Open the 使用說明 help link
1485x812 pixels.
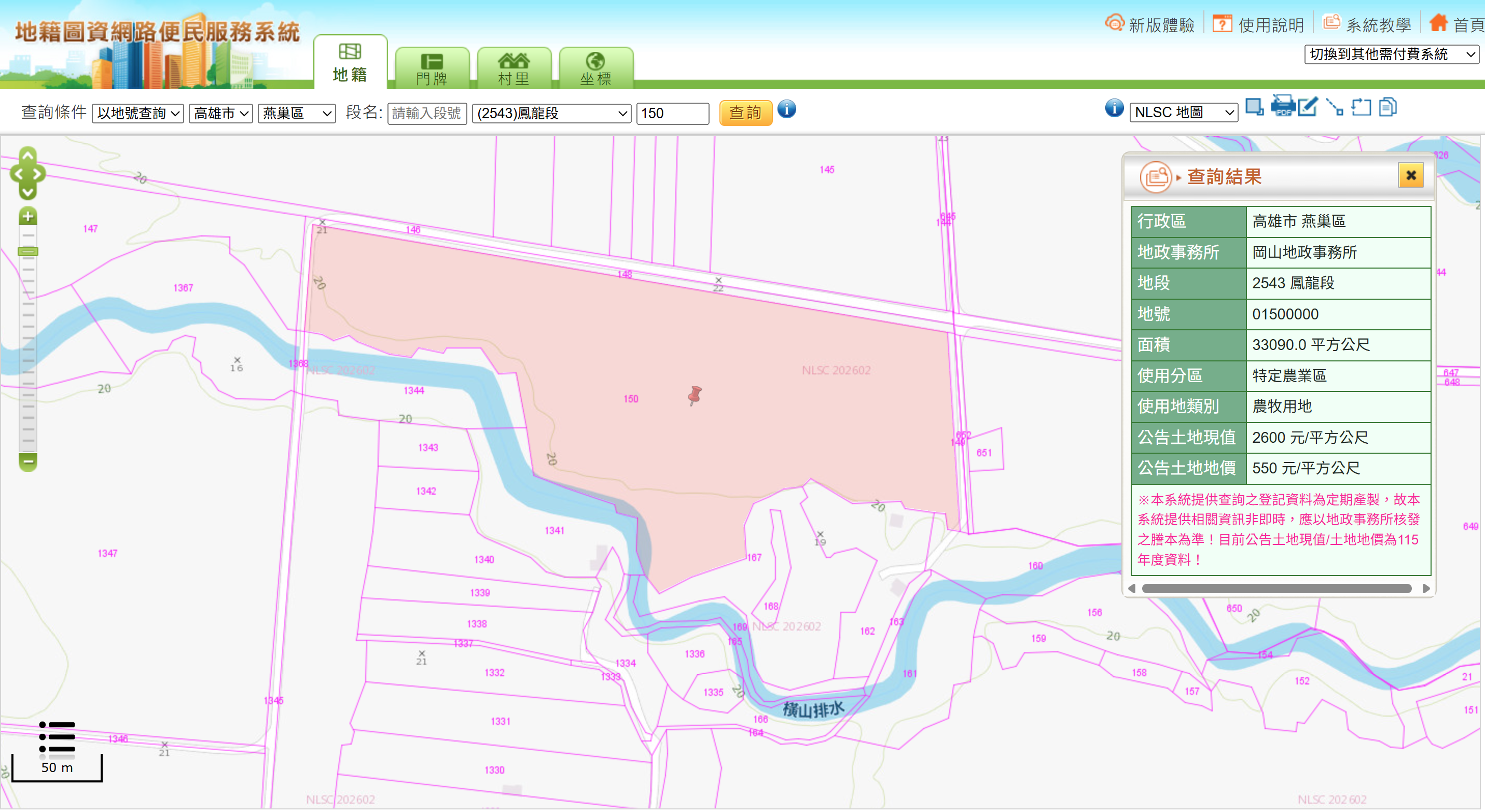pos(1258,25)
